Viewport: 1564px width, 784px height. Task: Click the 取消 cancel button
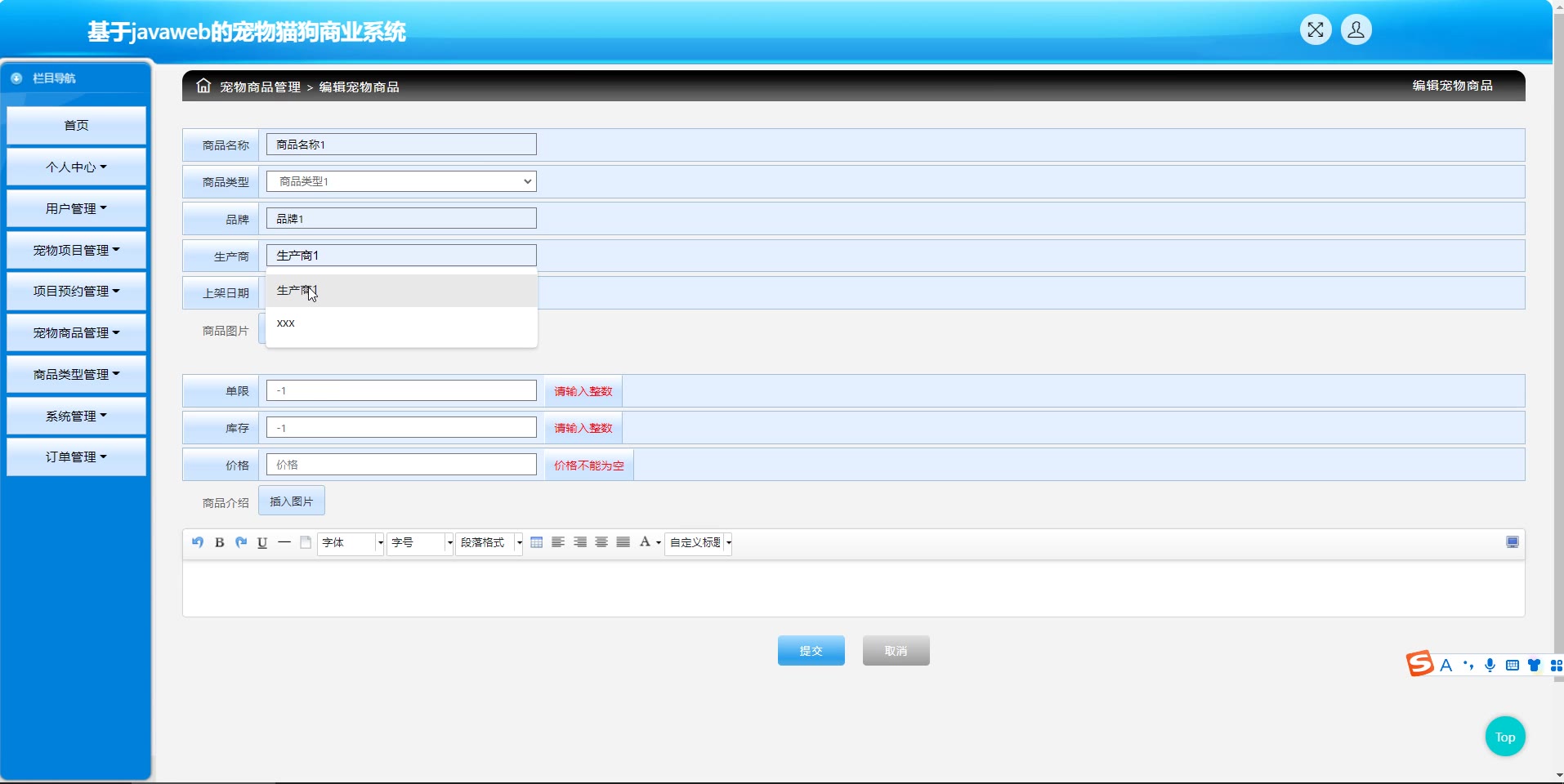(896, 651)
